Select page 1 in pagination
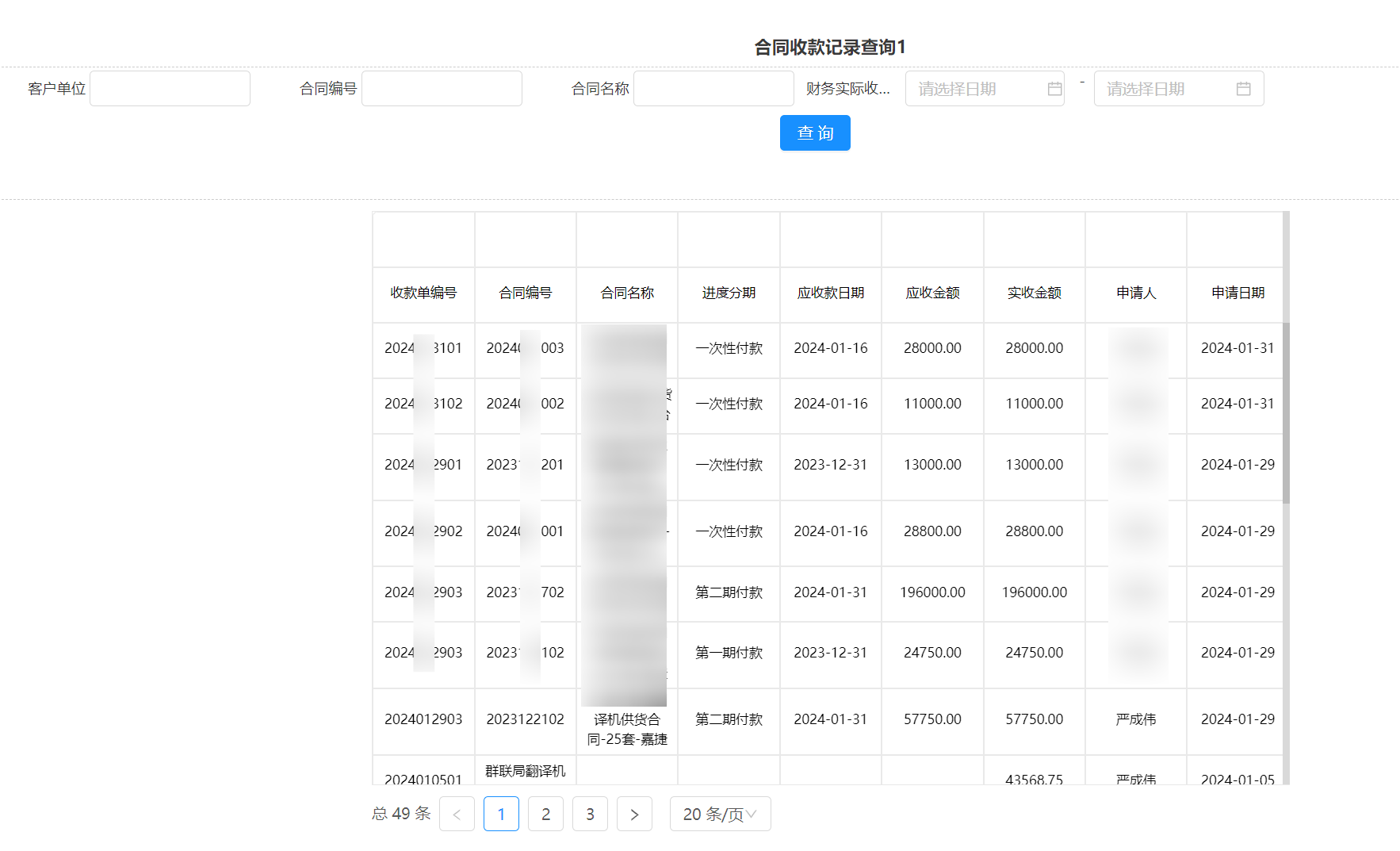The width and height of the screenshot is (1400, 851). pyautogui.click(x=501, y=814)
